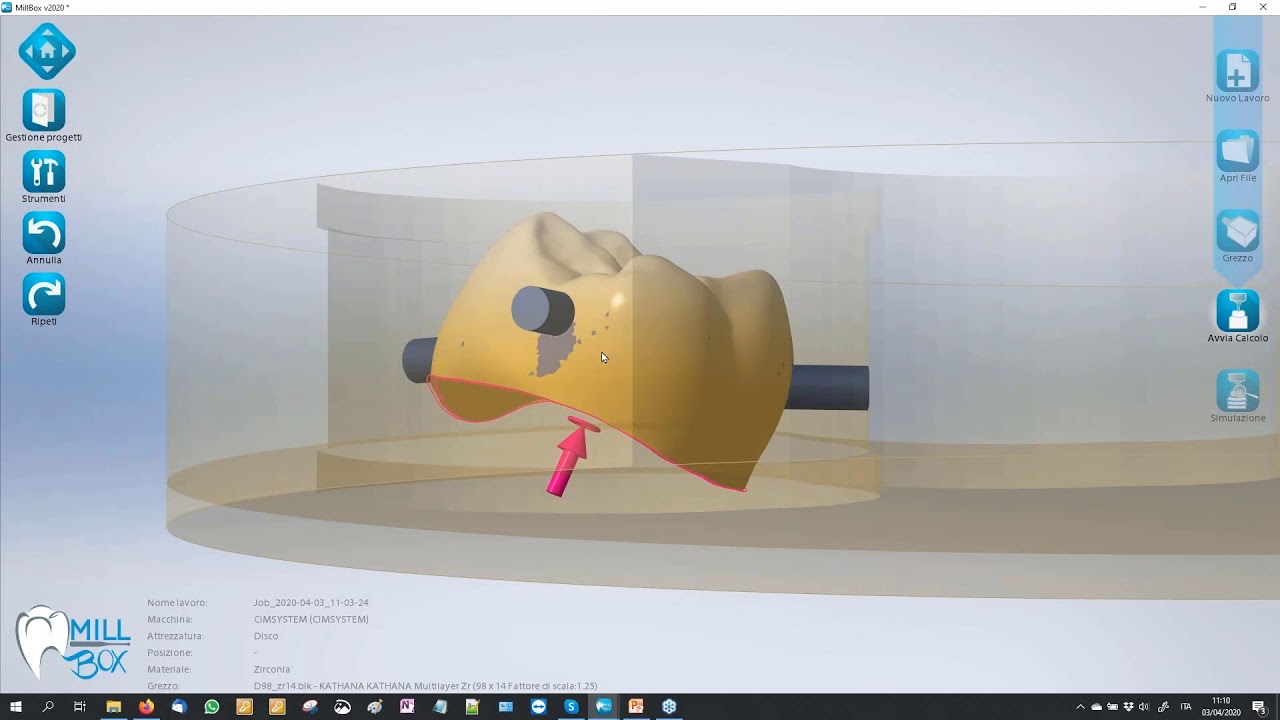Open Thunderbird from the taskbar

click(x=179, y=707)
